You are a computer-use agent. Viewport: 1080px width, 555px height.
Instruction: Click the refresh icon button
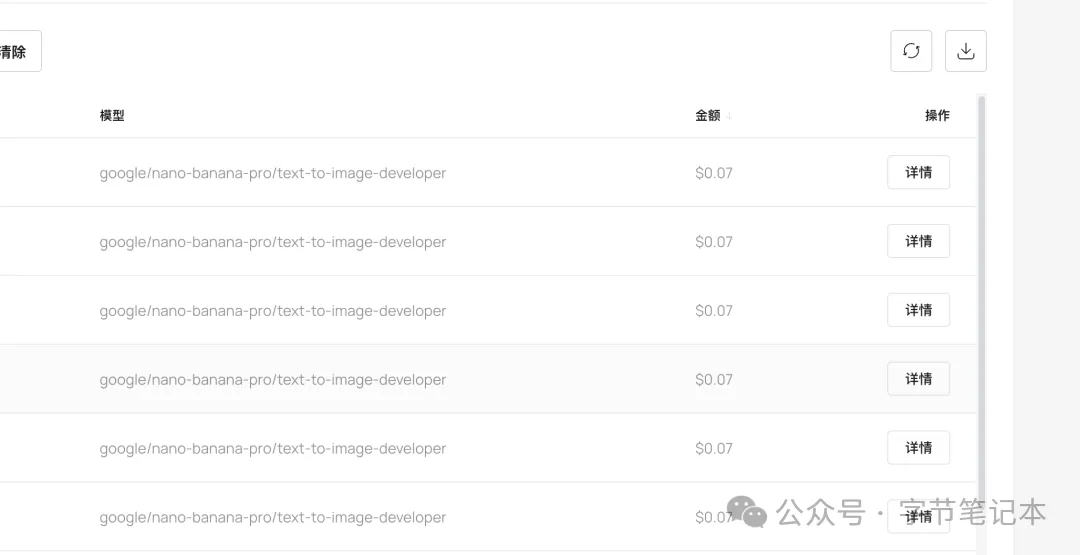(911, 51)
